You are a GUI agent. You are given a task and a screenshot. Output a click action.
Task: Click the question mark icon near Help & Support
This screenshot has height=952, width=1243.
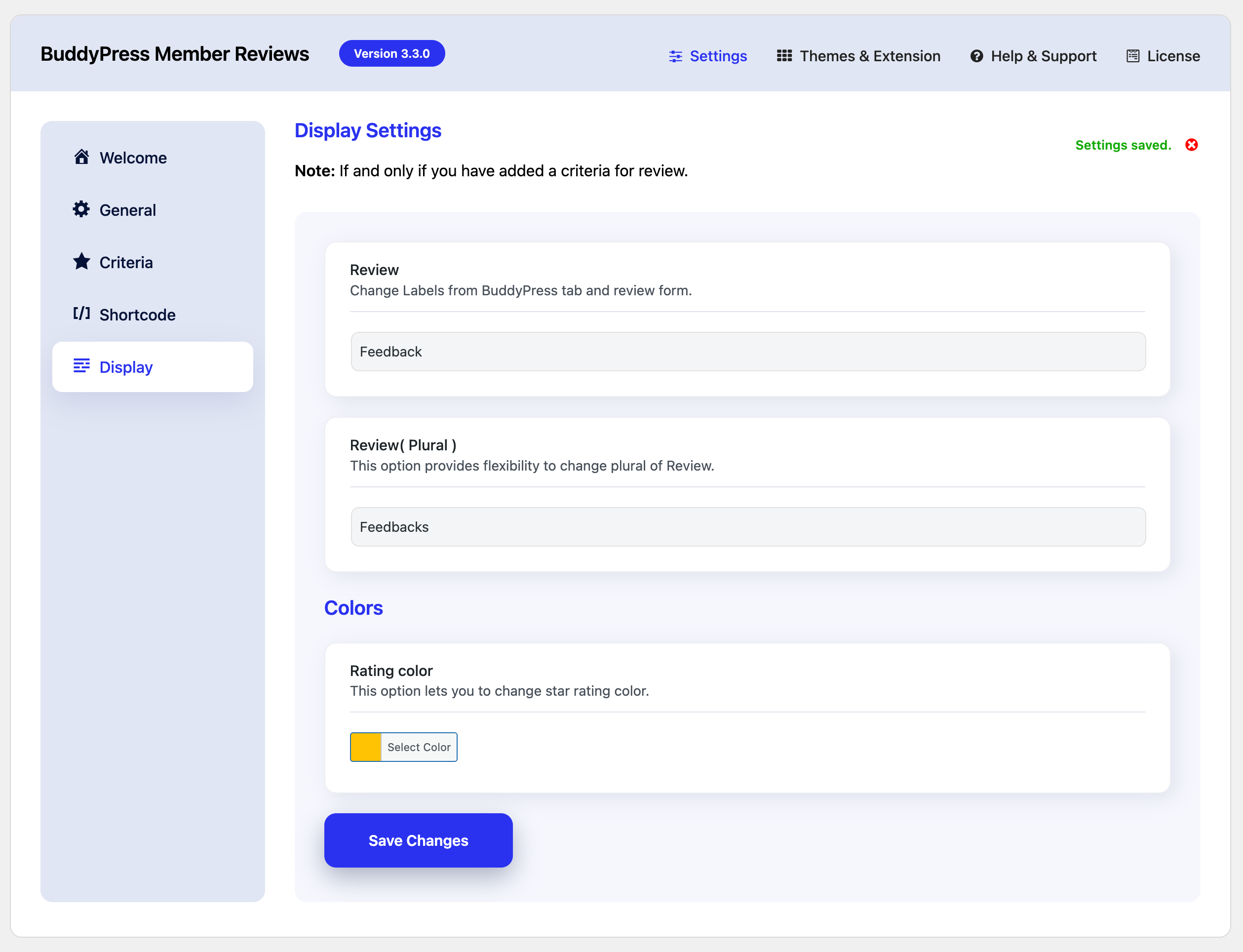point(977,55)
